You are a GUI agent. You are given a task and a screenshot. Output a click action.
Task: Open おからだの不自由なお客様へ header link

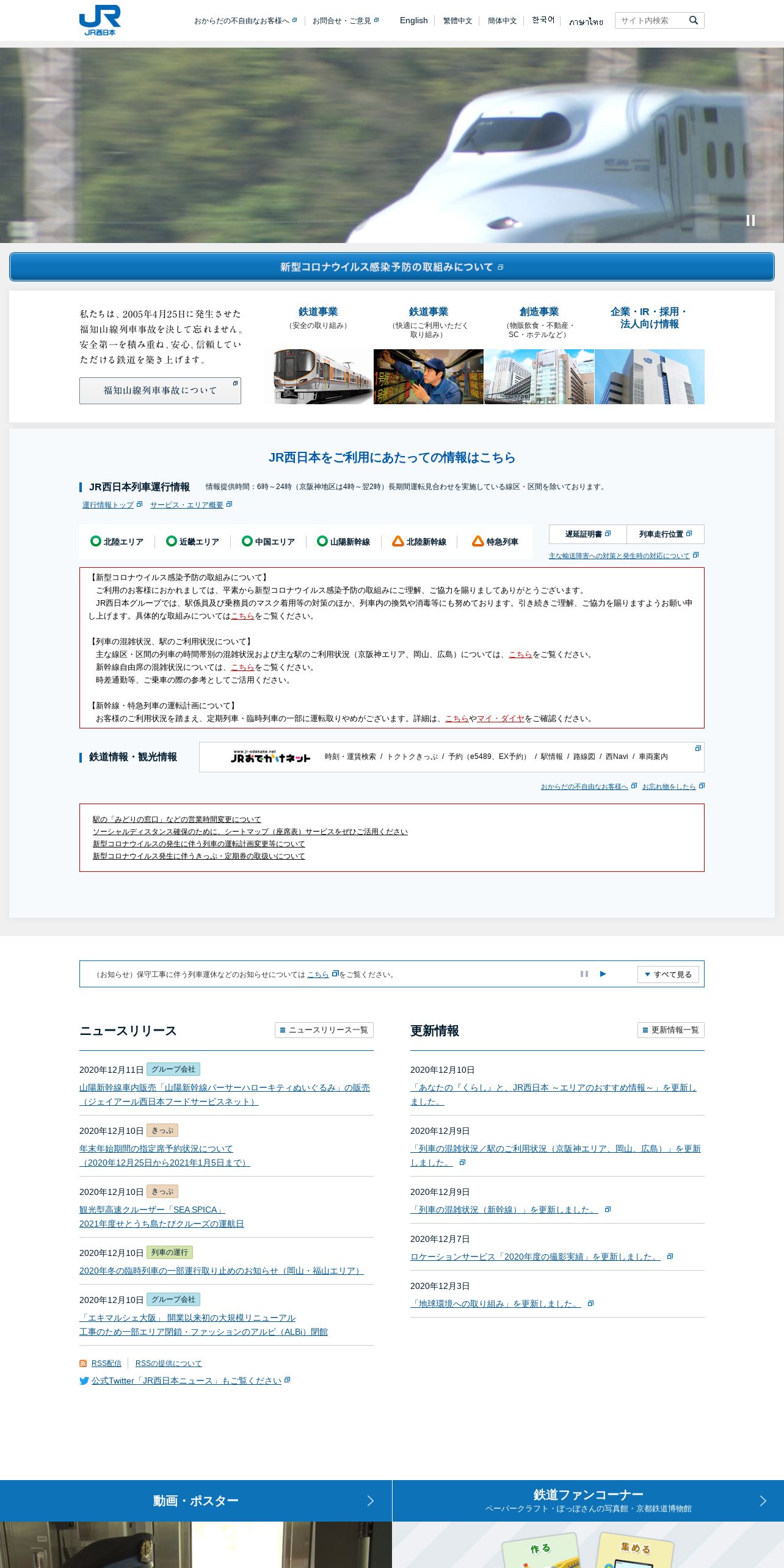coord(245,21)
